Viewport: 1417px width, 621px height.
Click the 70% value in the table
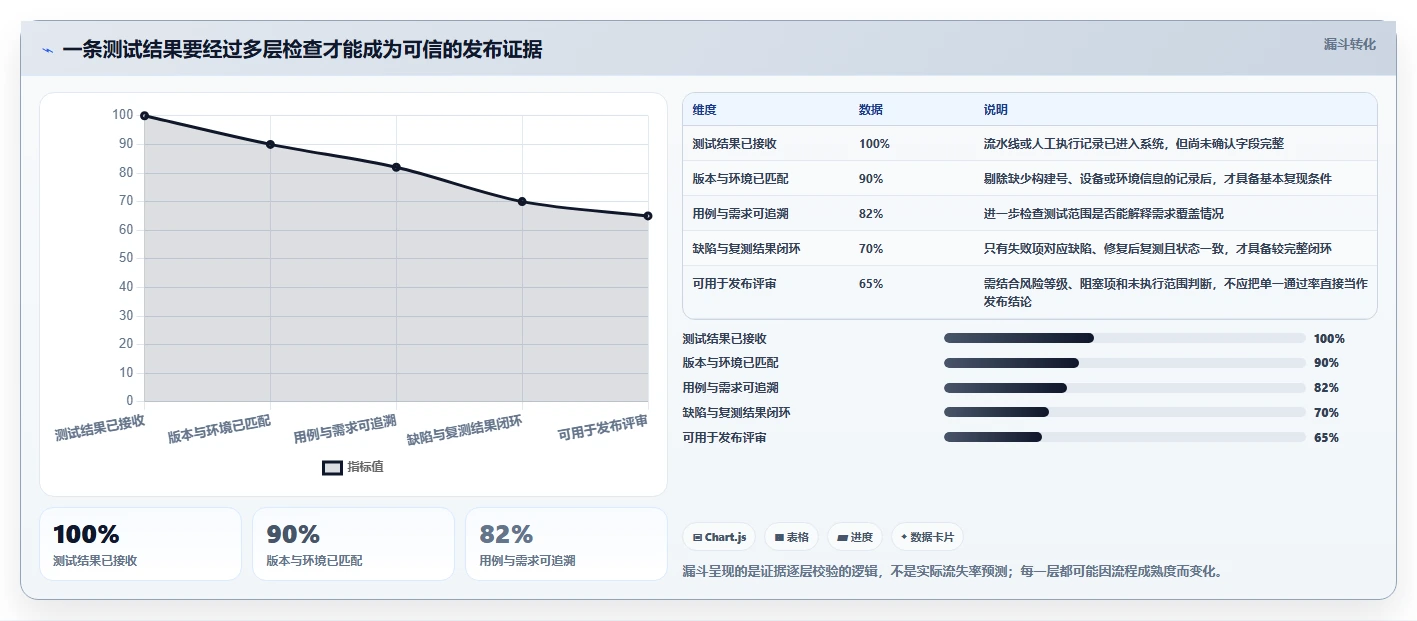(871, 248)
